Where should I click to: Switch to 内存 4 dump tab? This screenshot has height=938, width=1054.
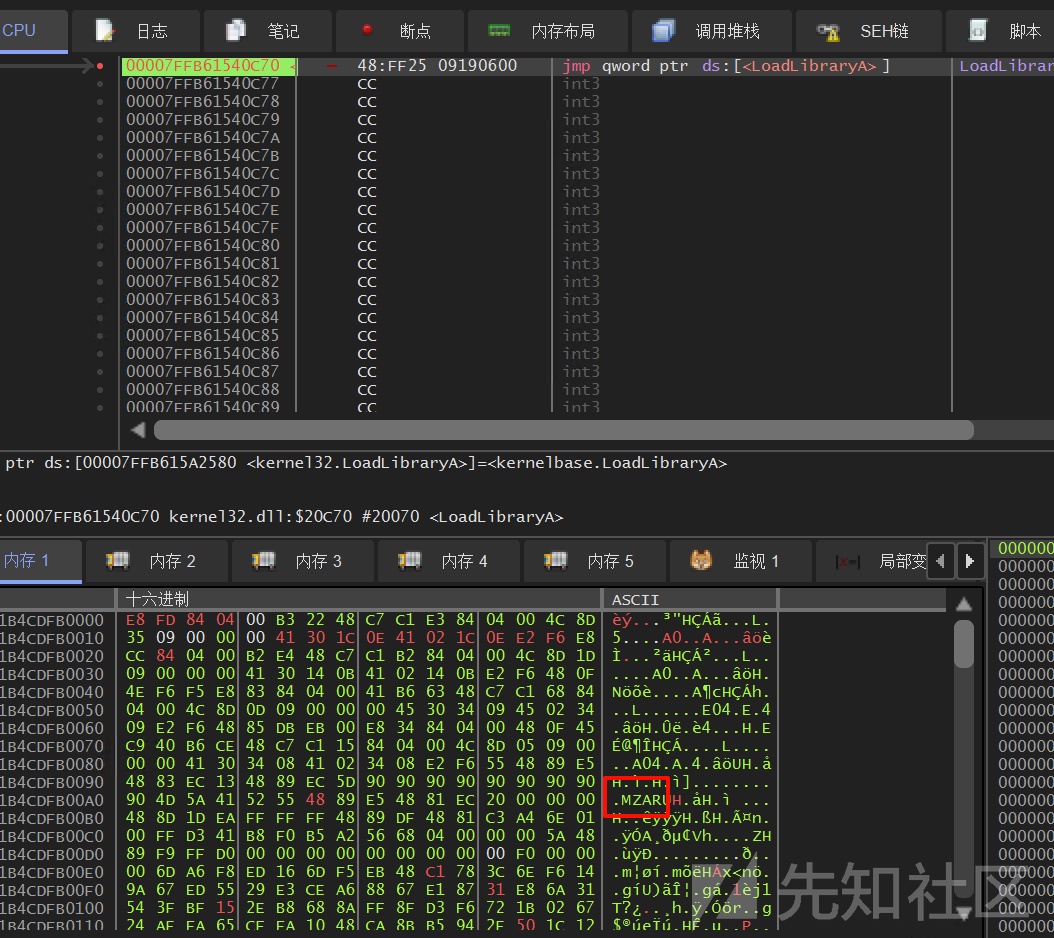click(449, 561)
